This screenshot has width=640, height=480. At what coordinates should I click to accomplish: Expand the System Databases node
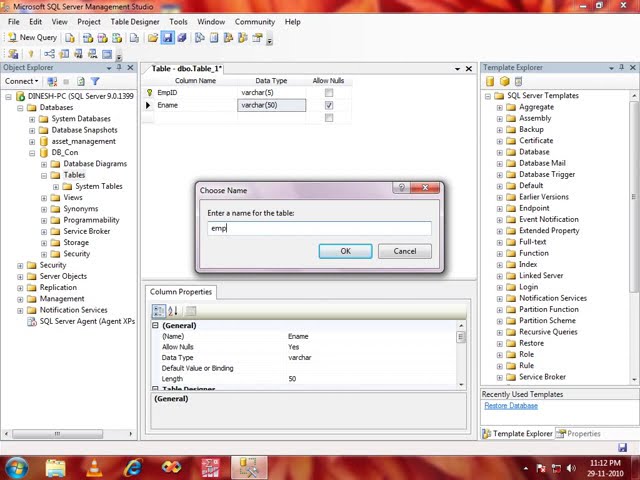(x=32, y=120)
